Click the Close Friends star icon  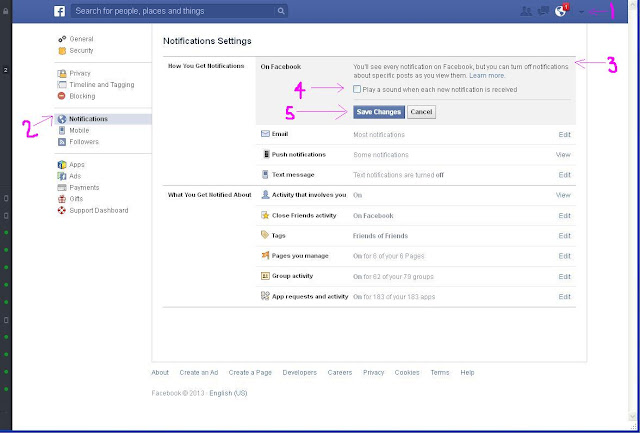coord(265,215)
